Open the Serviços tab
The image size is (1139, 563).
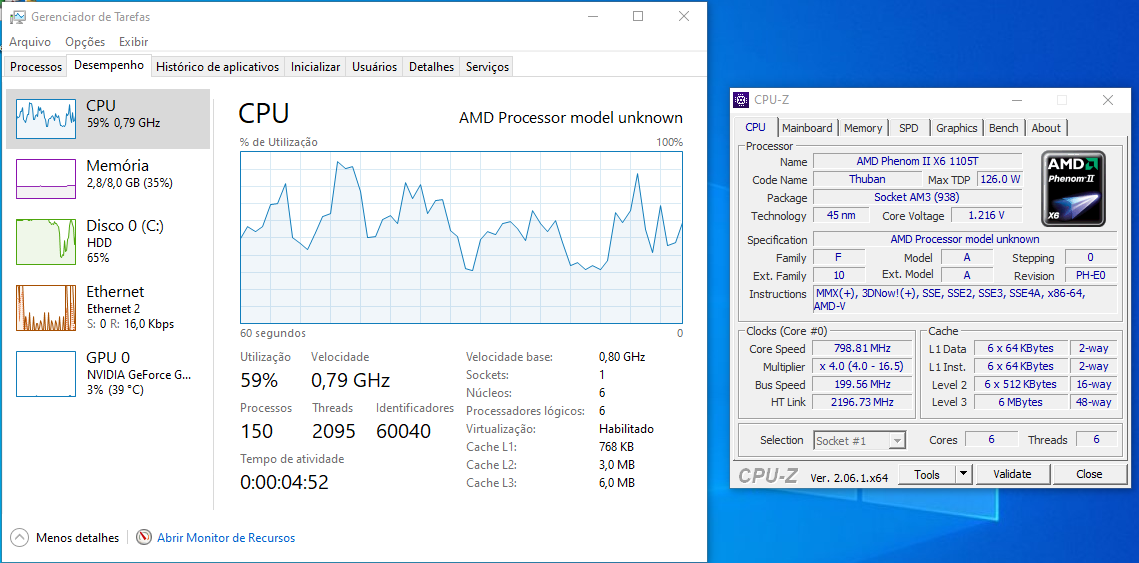coord(487,67)
